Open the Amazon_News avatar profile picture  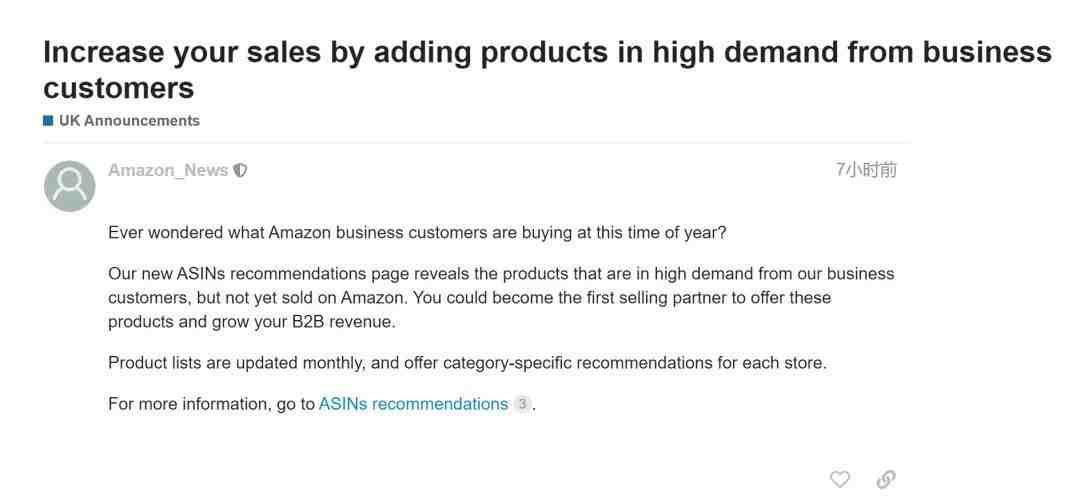[x=70, y=186]
